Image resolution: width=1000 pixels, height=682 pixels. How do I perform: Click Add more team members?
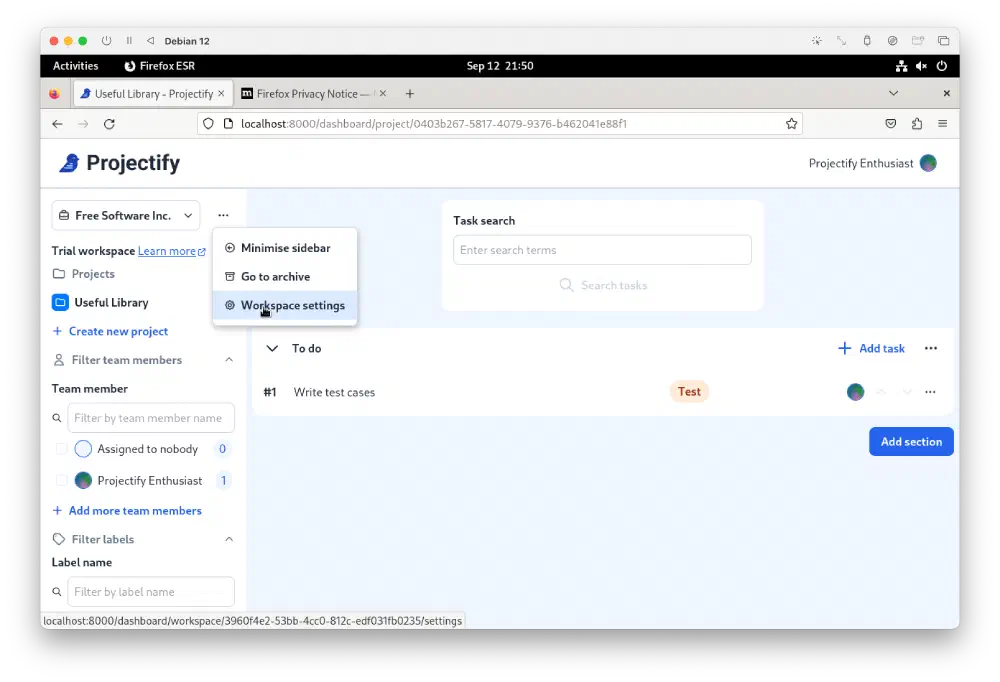[127, 510]
